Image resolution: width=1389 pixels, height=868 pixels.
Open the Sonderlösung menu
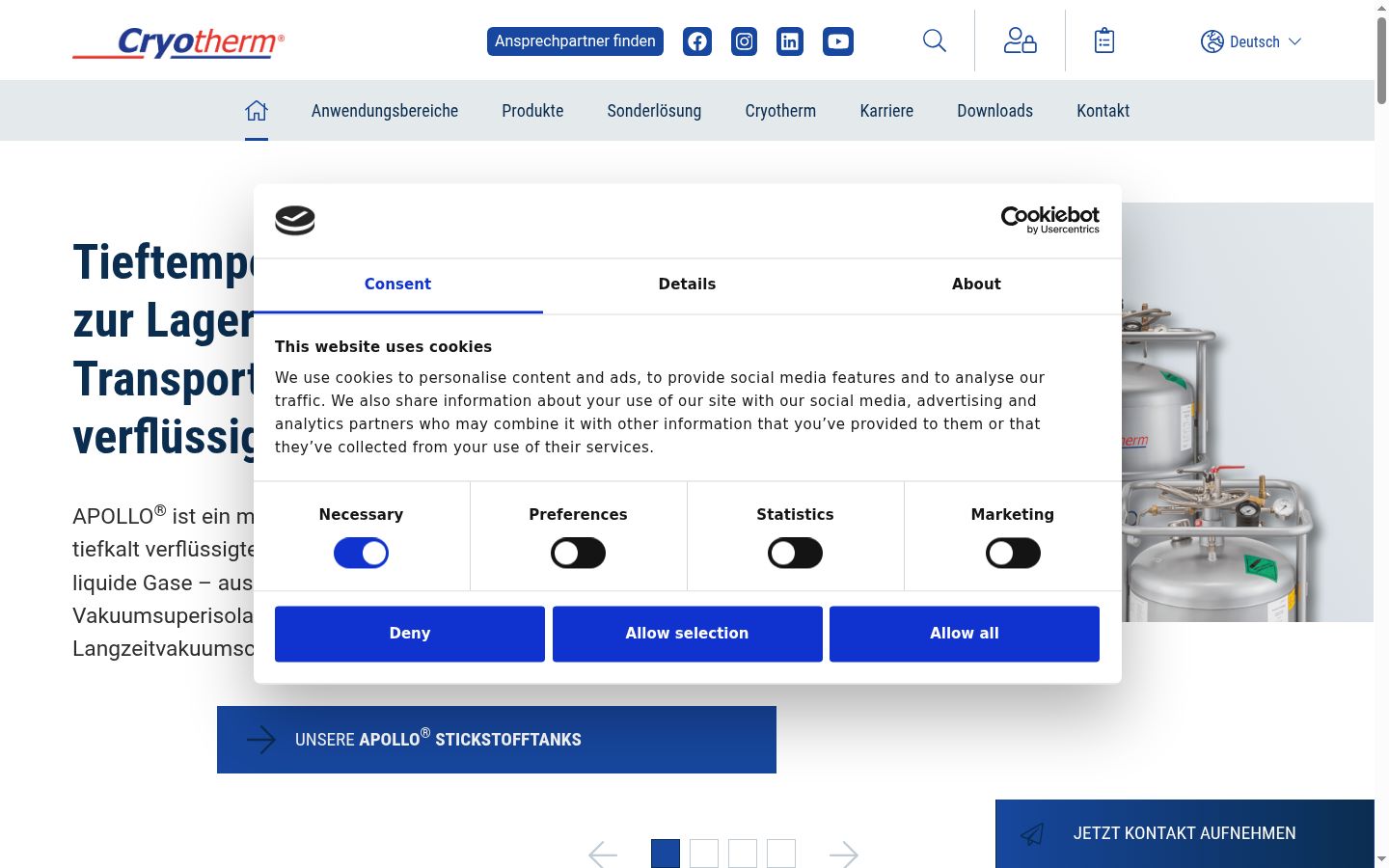(x=654, y=111)
